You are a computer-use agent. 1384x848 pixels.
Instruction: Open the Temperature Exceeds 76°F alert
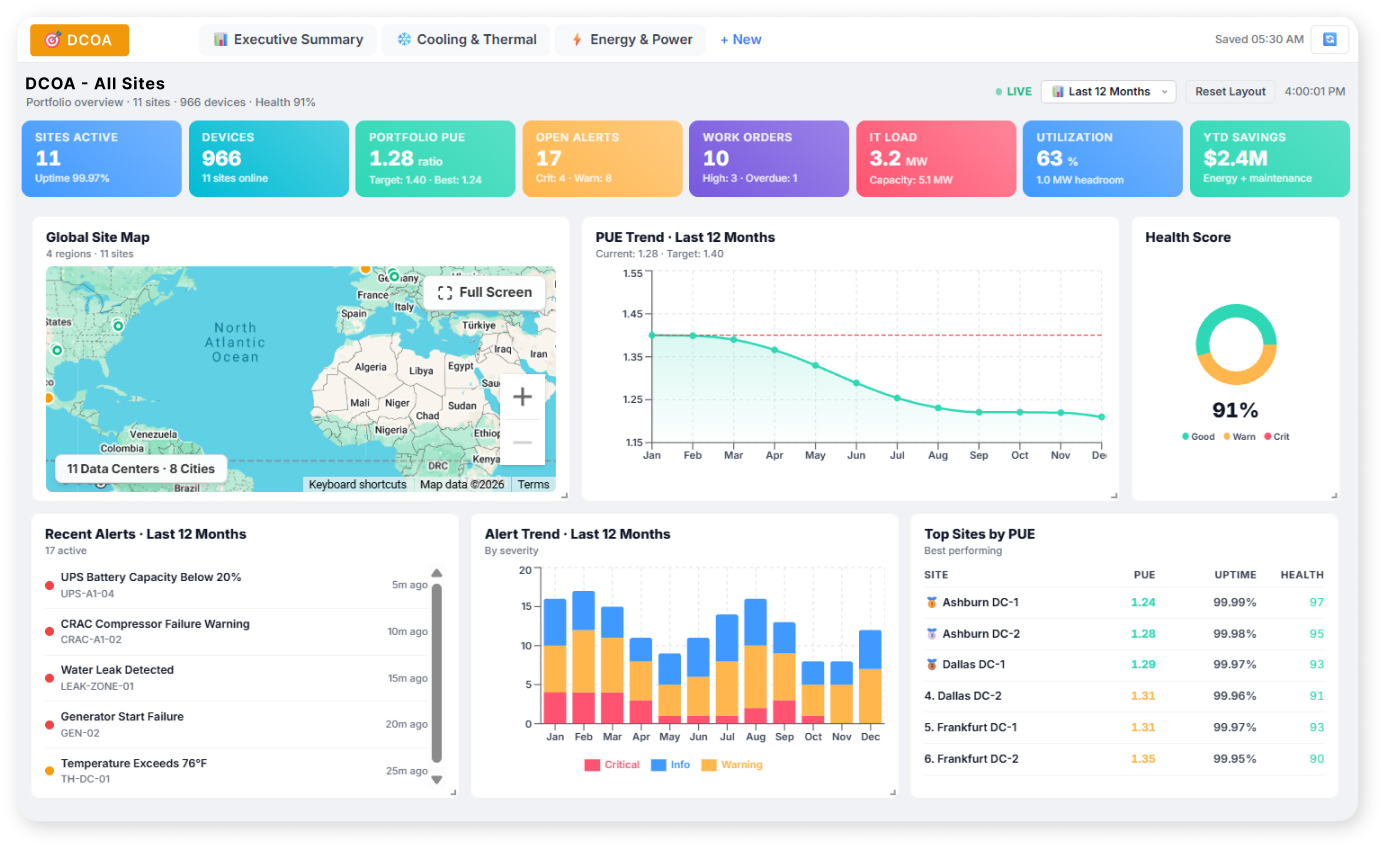pyautogui.click(x=237, y=771)
